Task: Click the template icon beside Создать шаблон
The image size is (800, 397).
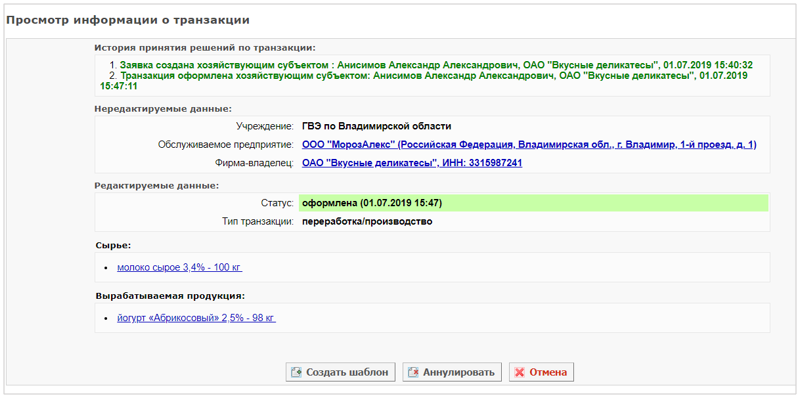Action: [x=296, y=372]
